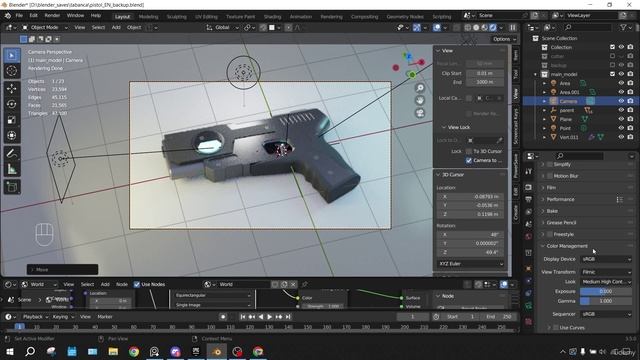Open Render menu
Viewport: 640px width, 360px height.
52,16
